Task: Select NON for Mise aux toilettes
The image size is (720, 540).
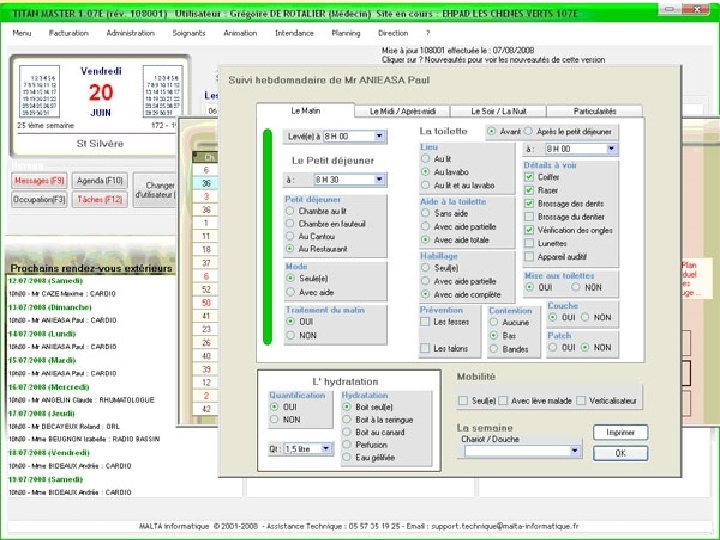Action: pyautogui.click(x=576, y=287)
